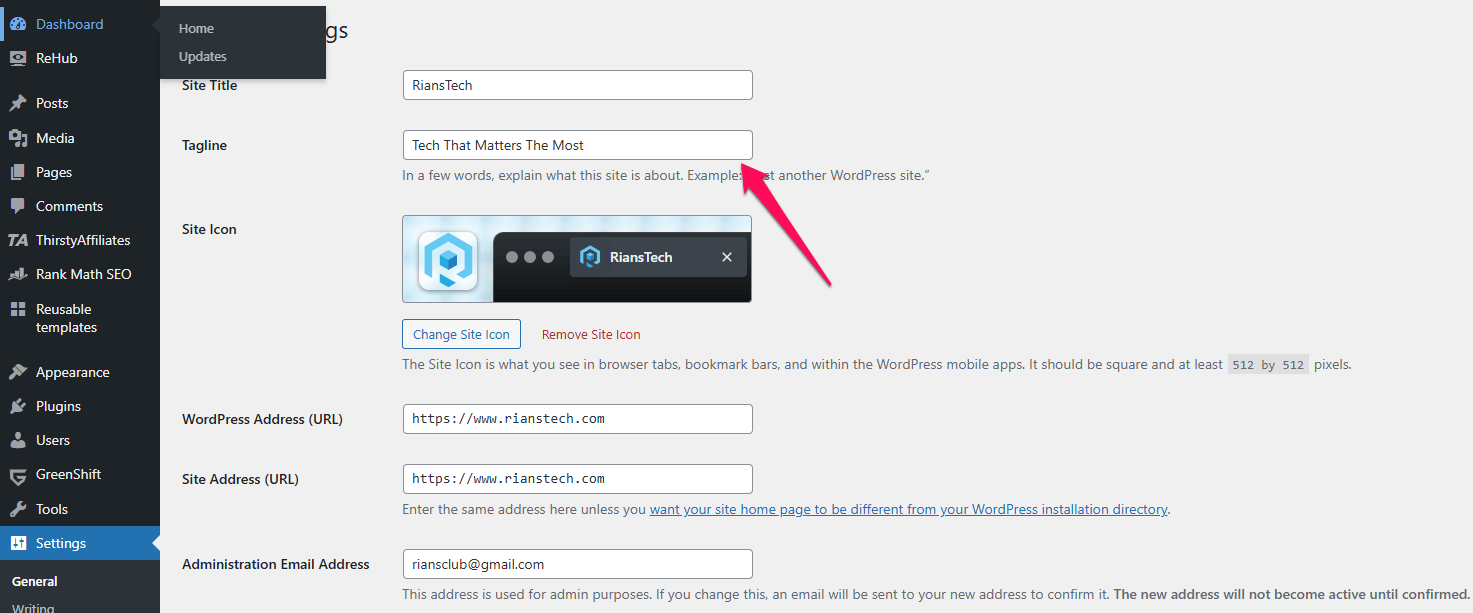Open Reusable templates menu label

click(x=66, y=318)
